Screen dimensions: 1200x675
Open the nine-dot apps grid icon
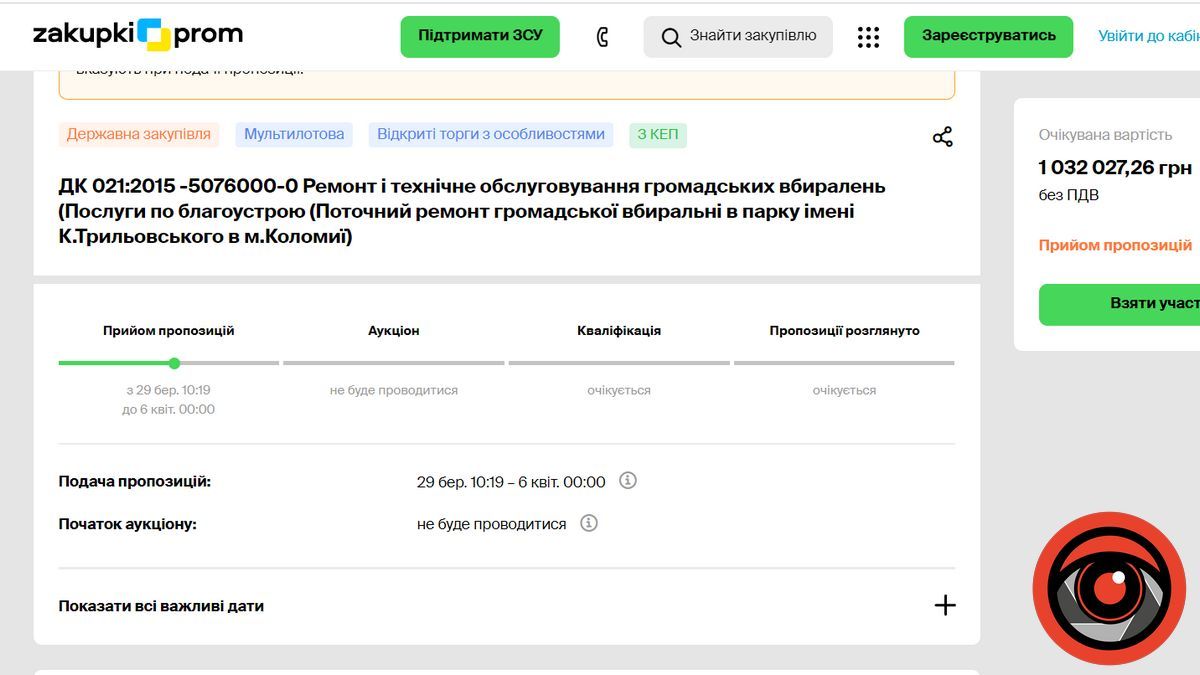[867, 36]
